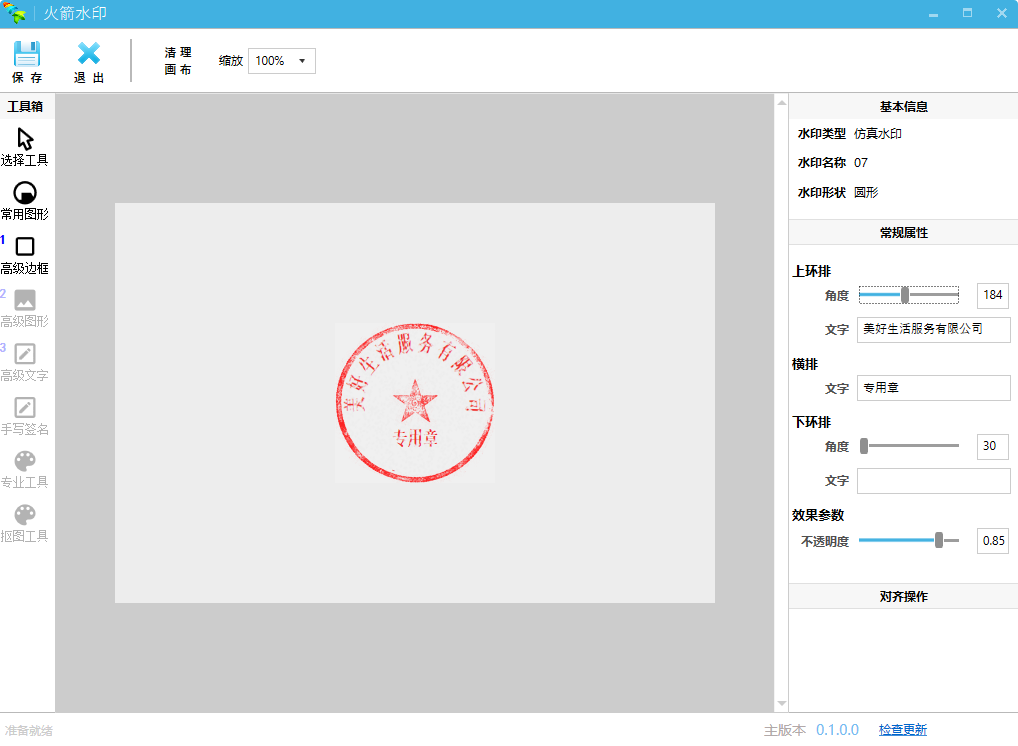This screenshot has height=746, width=1018.
Task: Click the watermark name value 07
Action: [861, 163]
